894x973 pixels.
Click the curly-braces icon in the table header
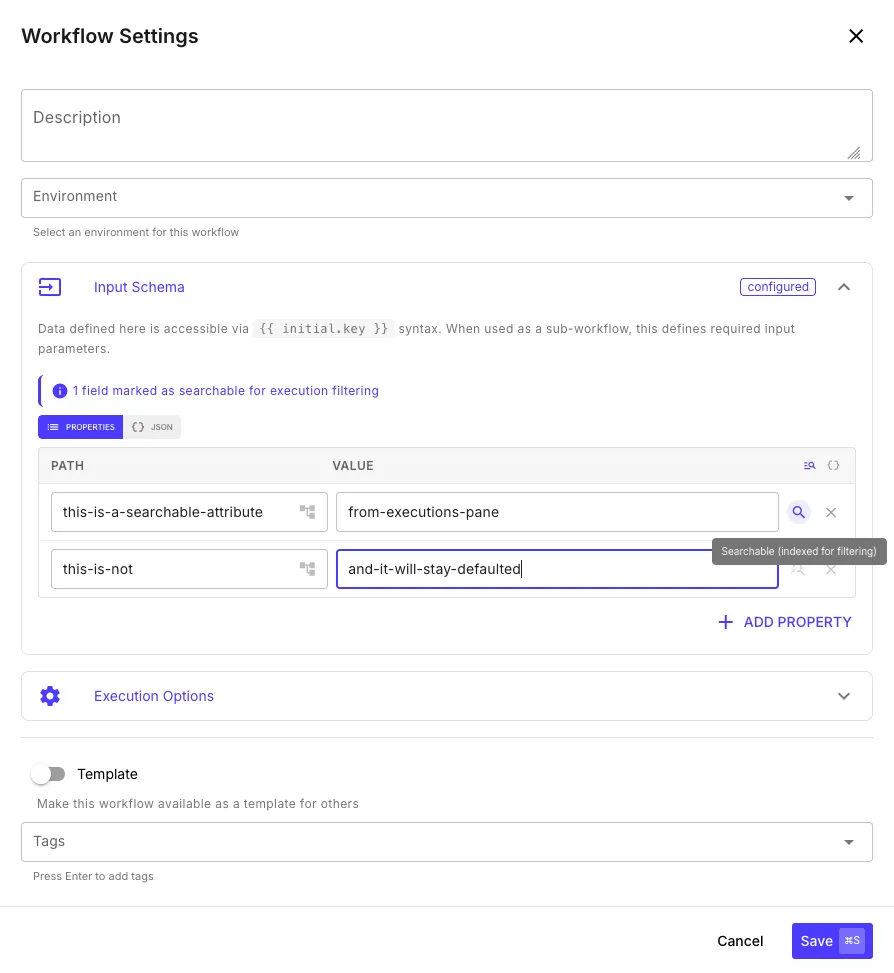click(x=834, y=465)
